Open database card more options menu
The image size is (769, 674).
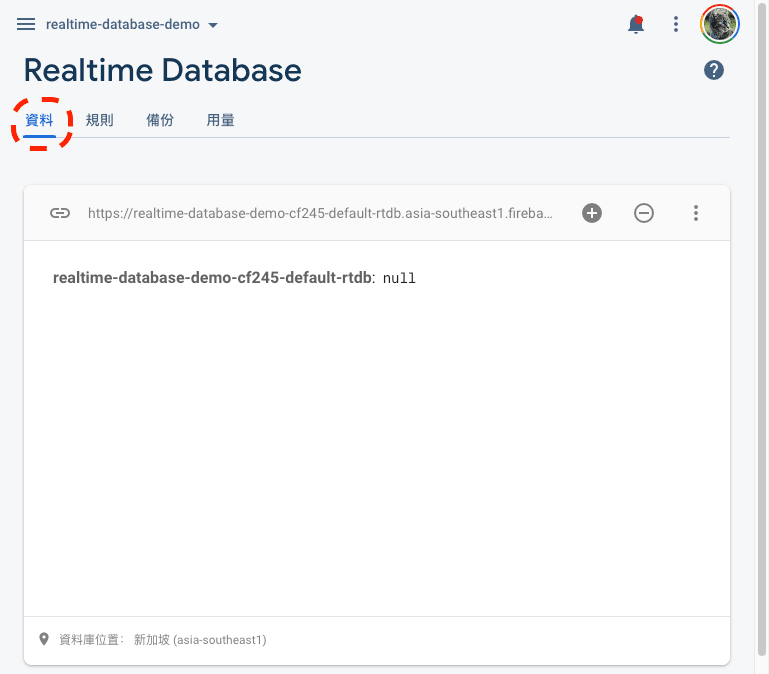click(695, 213)
